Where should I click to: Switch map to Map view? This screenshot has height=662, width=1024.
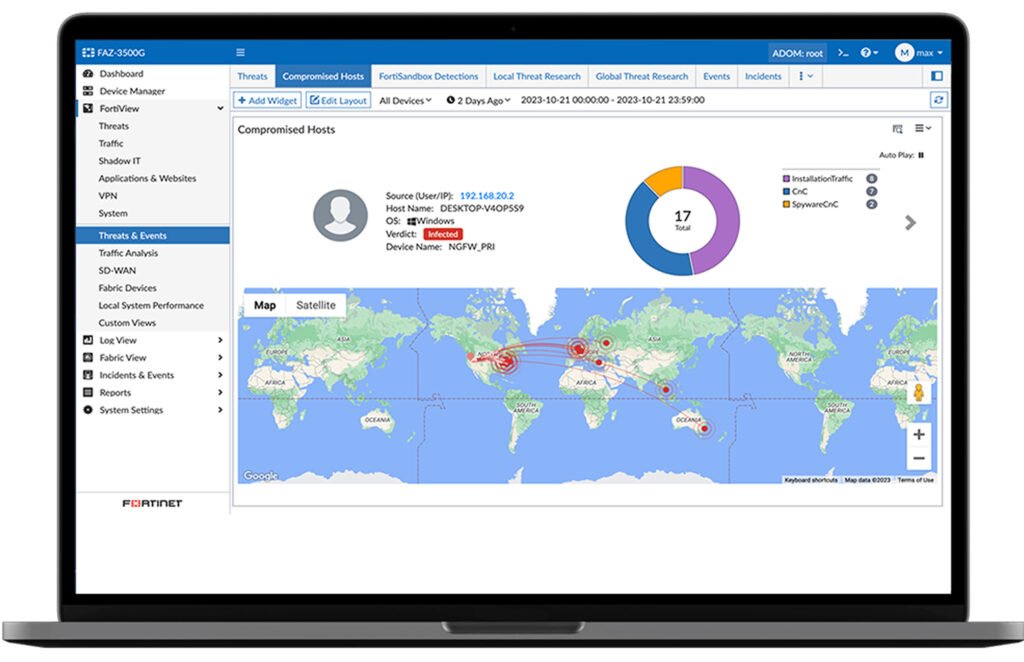[x=264, y=305]
